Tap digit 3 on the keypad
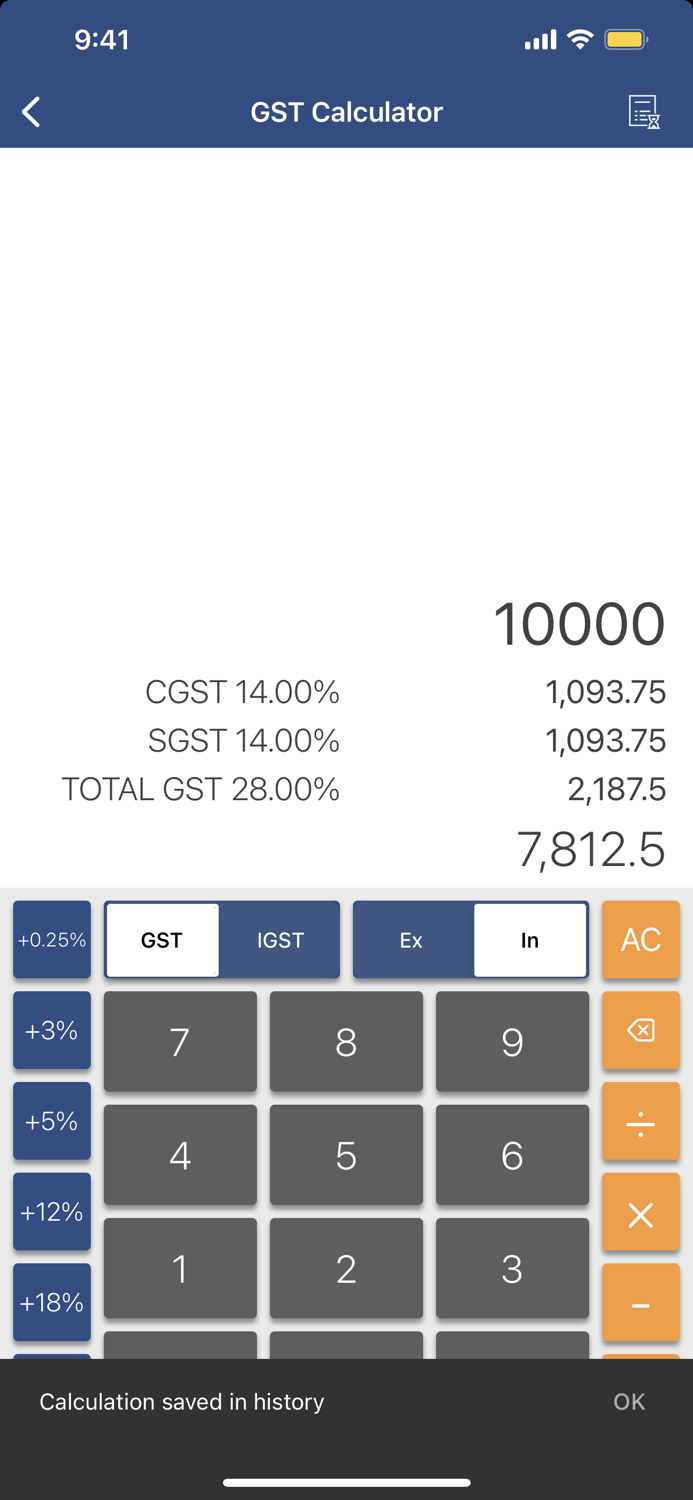693x1500 pixels. 512,1268
